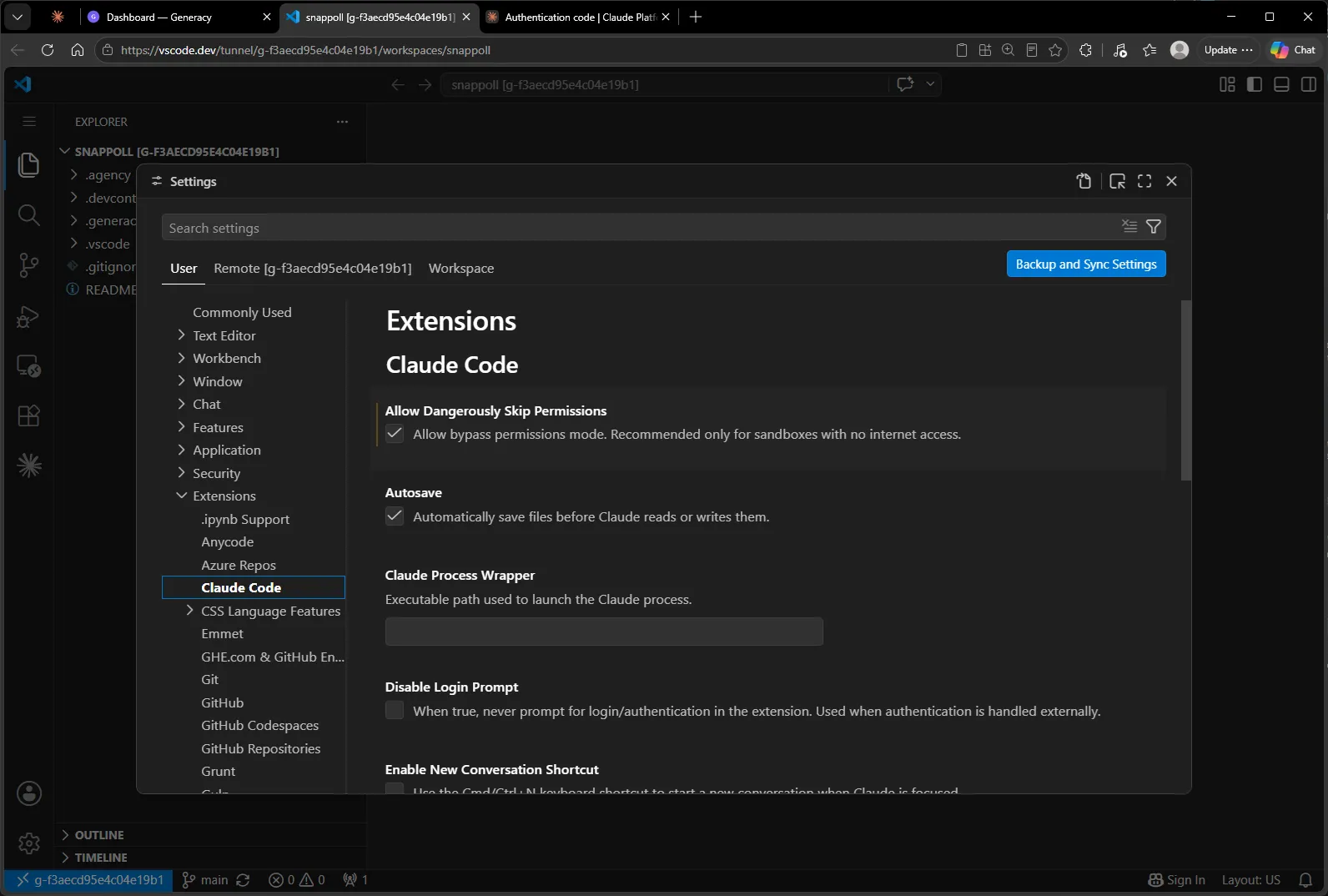Viewport: 1328px width, 896px height.
Task: Switch to Workspace settings tab
Action: tap(461, 268)
